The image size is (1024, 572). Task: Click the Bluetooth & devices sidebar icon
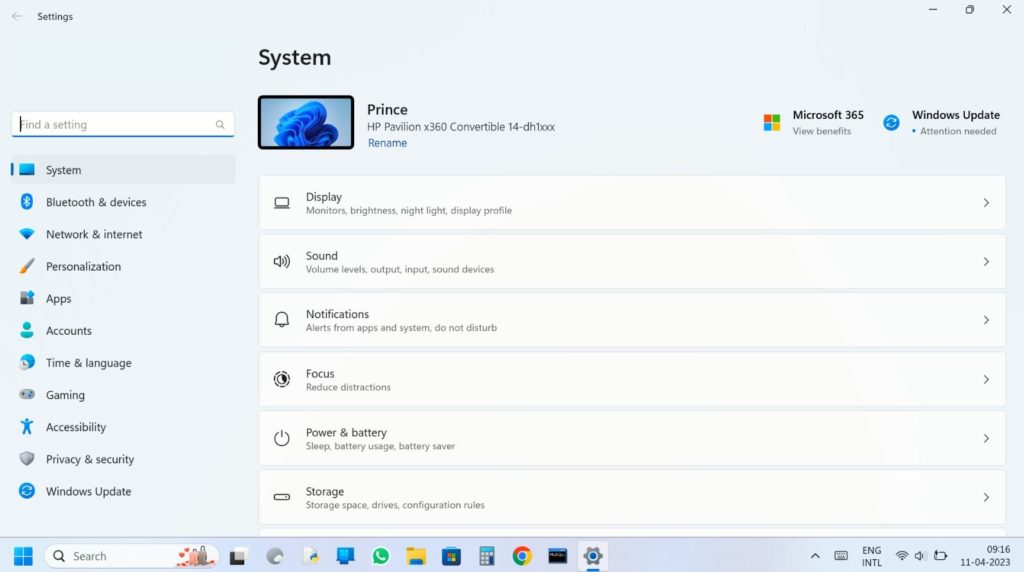pyautogui.click(x=27, y=202)
